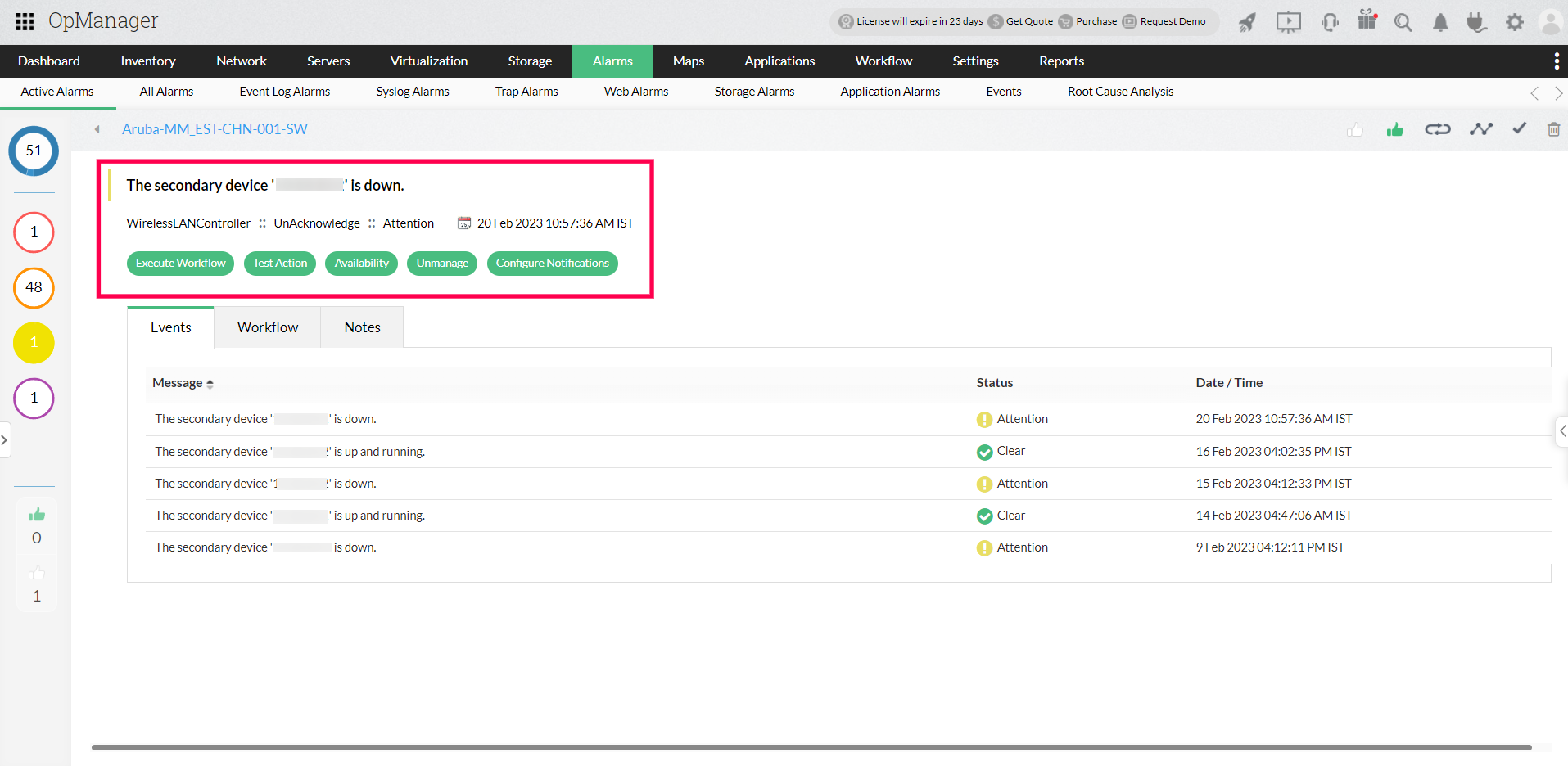Viewport: 1568px width, 766px height.
Task: Open the Trap Alarms tab
Action: pyautogui.click(x=526, y=91)
